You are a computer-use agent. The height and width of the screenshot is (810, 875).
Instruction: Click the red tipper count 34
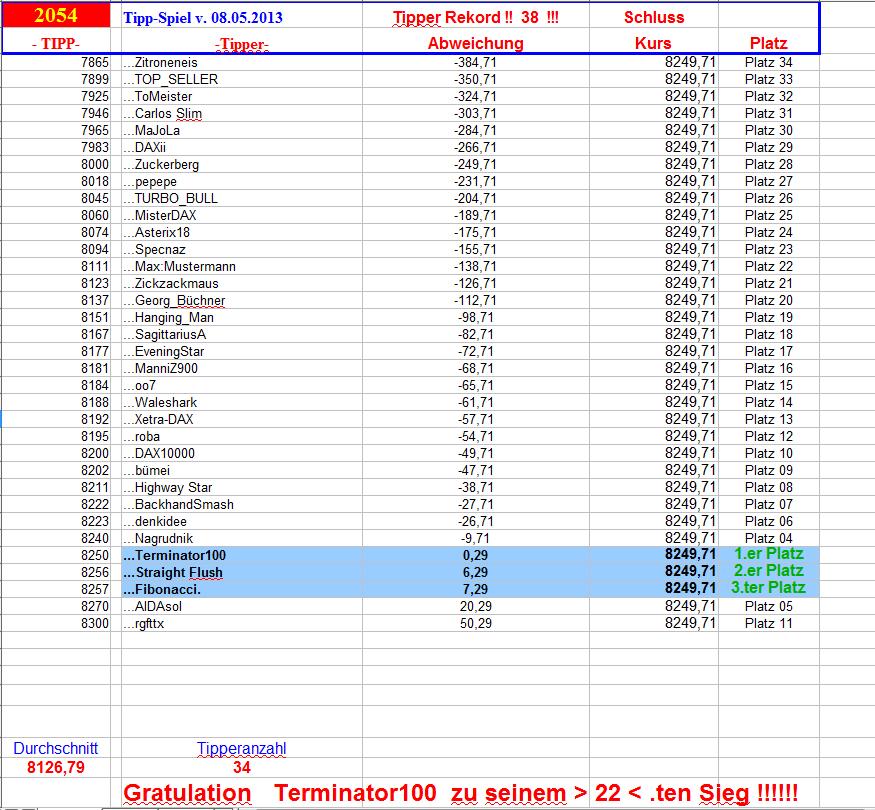tap(242, 768)
